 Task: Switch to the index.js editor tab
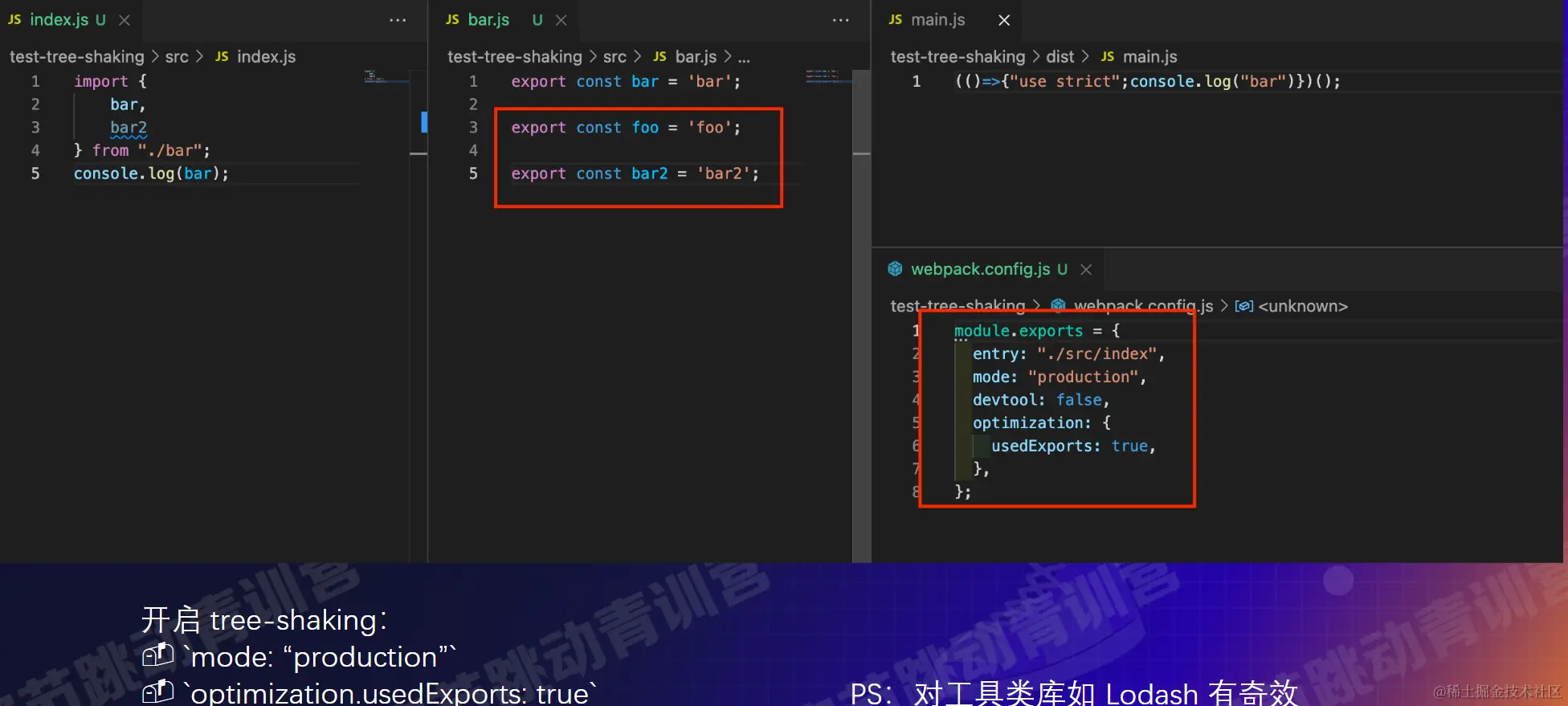[x=71, y=20]
